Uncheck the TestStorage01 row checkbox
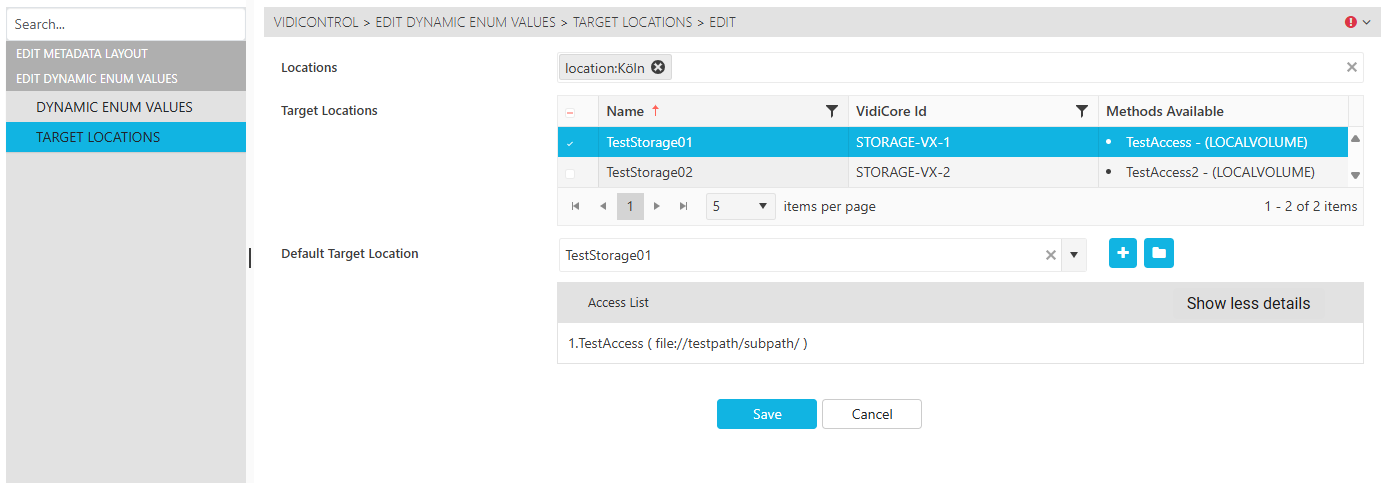The image size is (1390, 483). pos(570,143)
